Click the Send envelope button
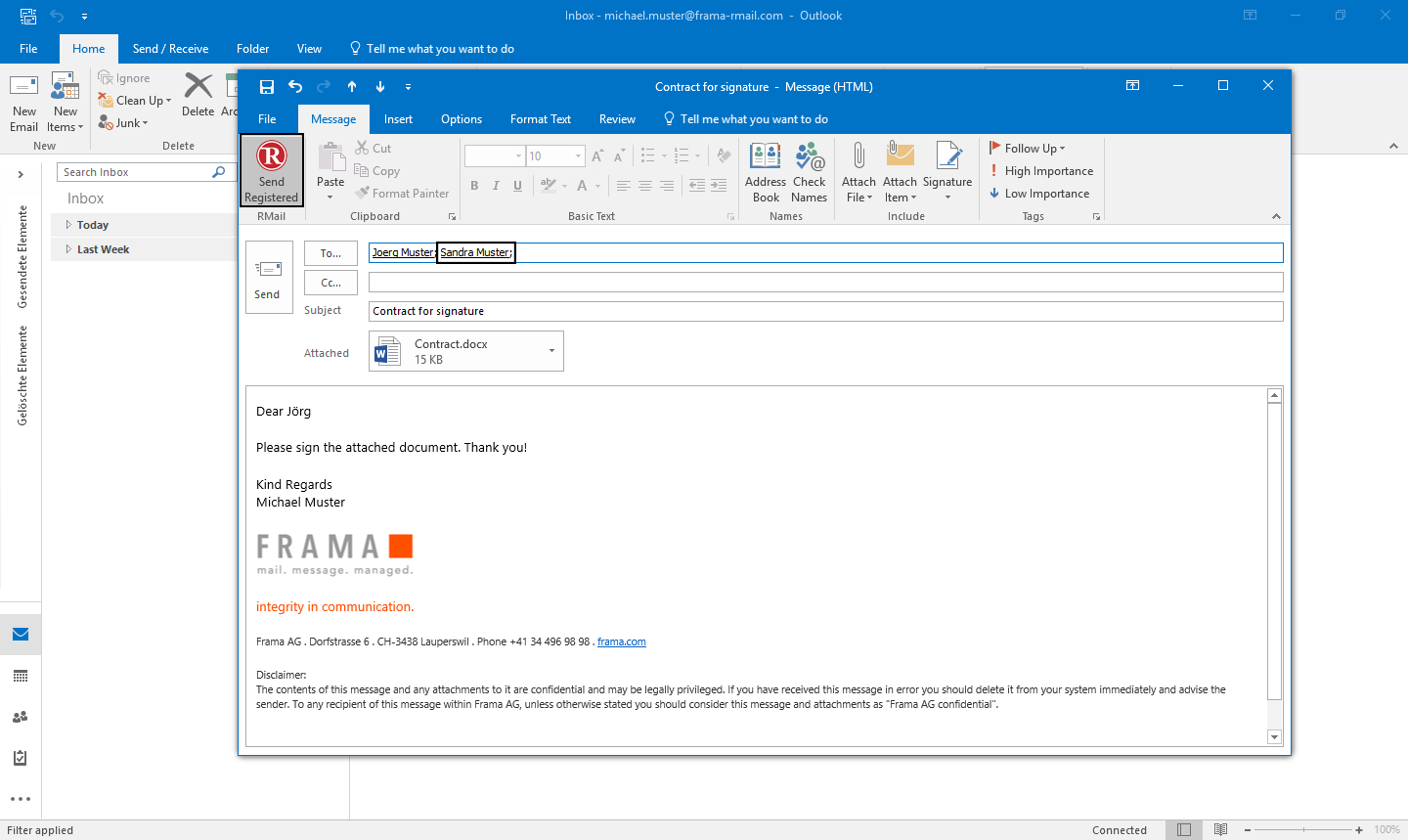Viewport: 1408px width, 840px height. click(269, 278)
